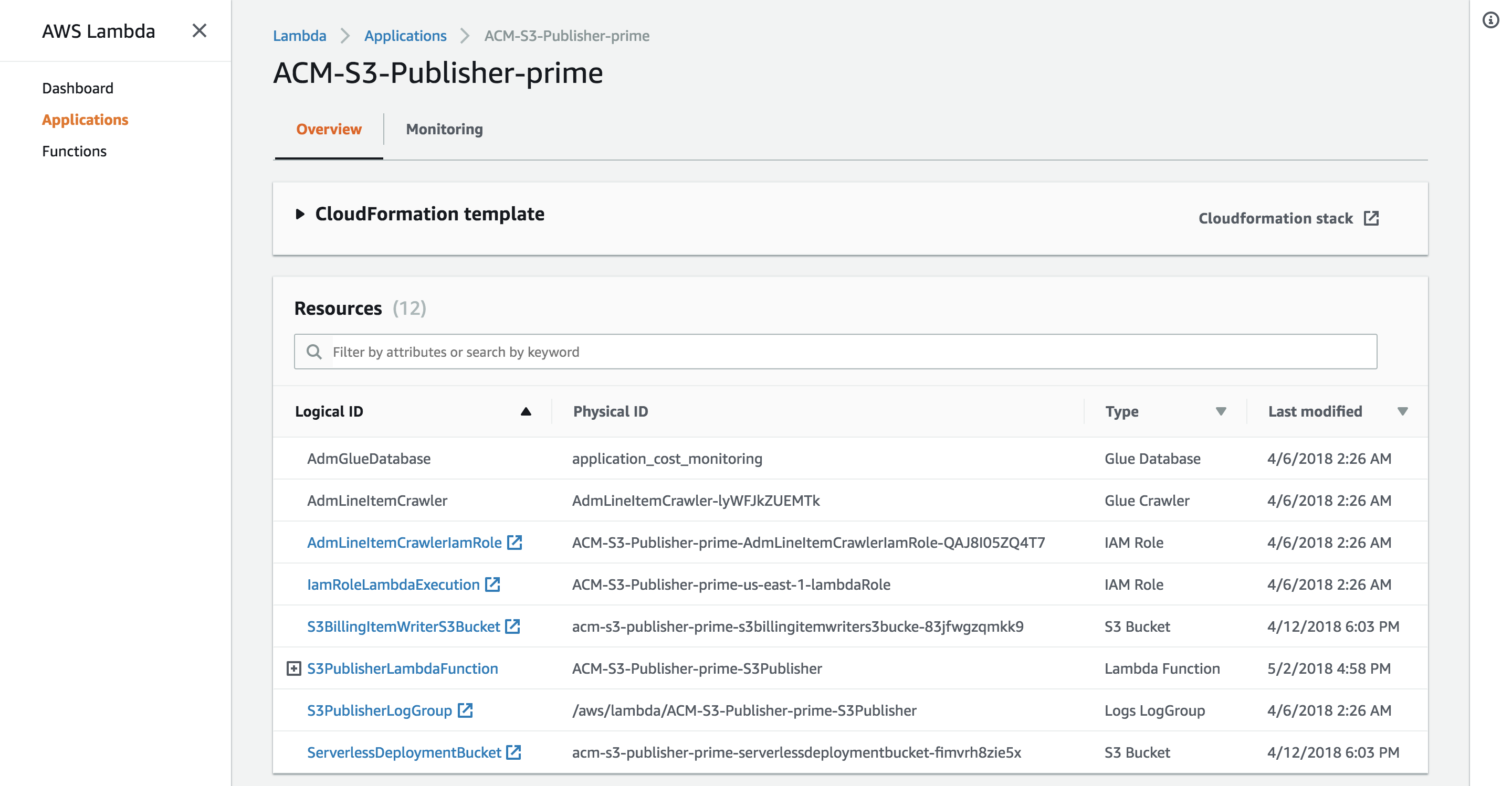The width and height of the screenshot is (1512, 786).
Task: Open the Cloudformation stack external link icon
Action: (1372, 218)
